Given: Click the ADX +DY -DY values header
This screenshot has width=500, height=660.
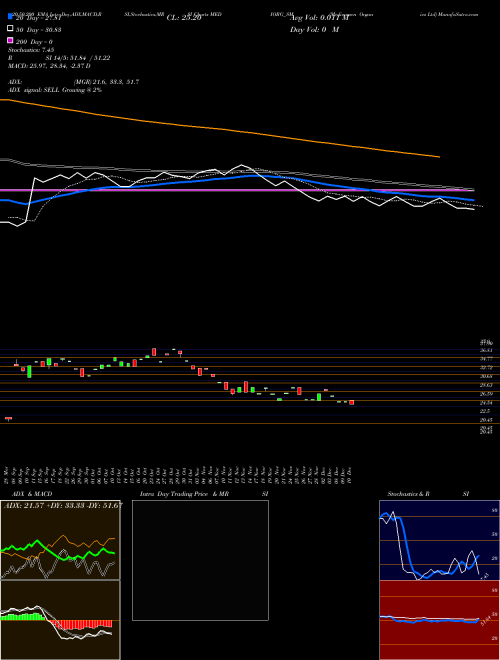Looking at the screenshot, I should (x=63, y=506).
